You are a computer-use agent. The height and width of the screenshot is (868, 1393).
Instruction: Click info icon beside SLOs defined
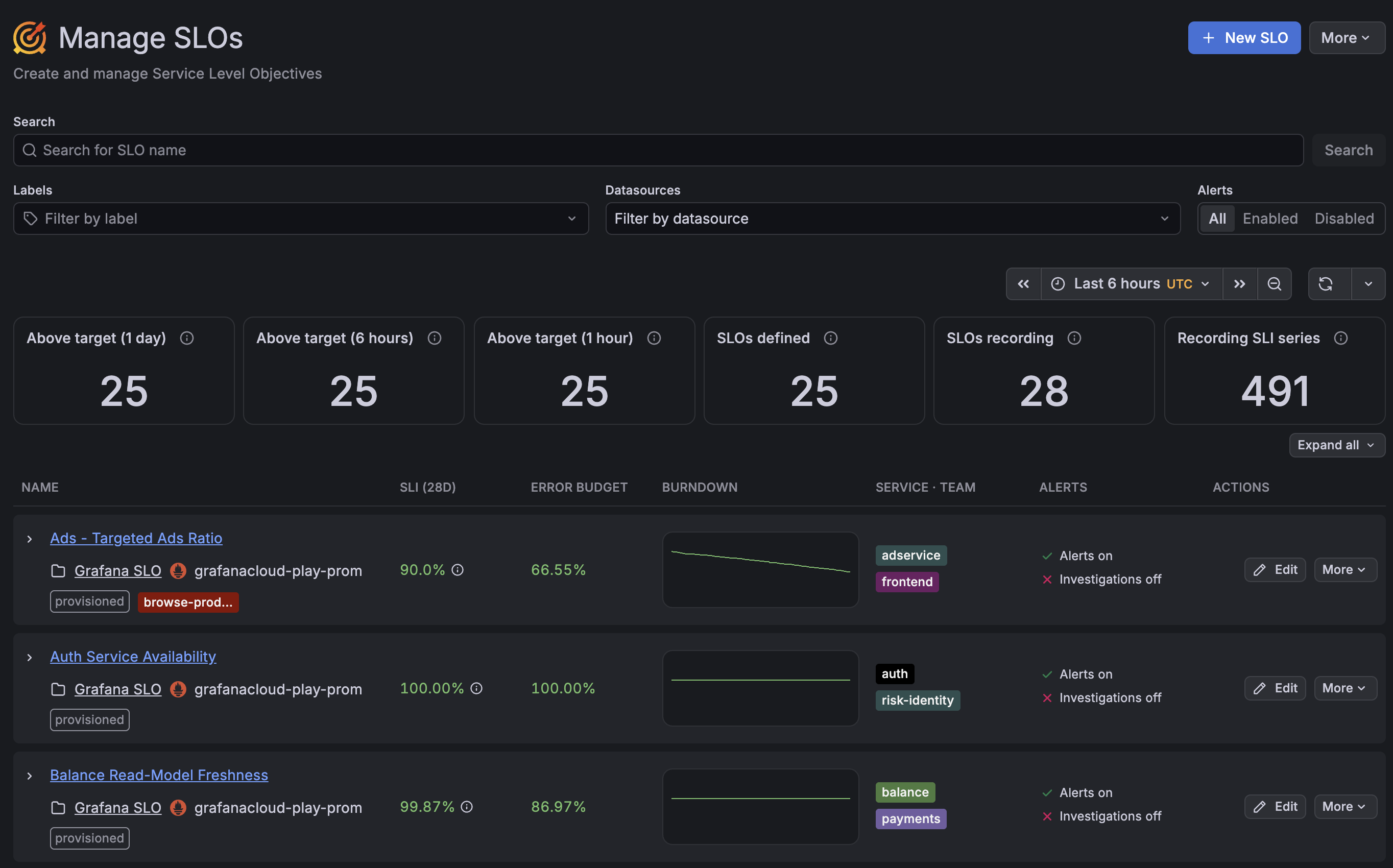(x=830, y=338)
